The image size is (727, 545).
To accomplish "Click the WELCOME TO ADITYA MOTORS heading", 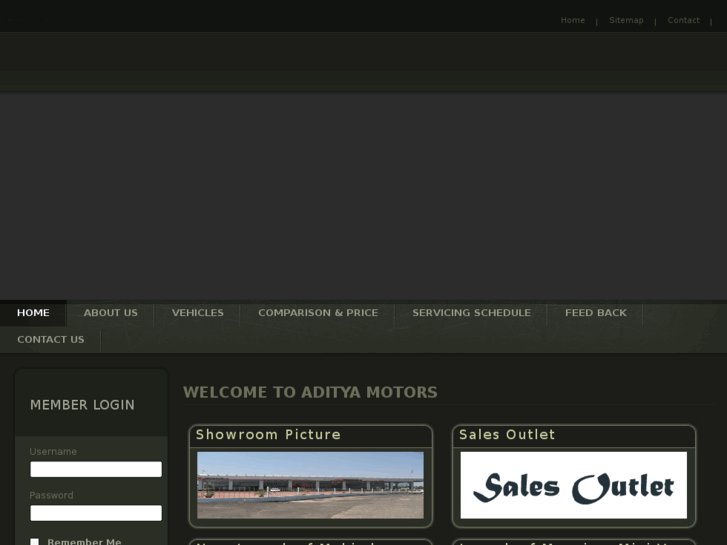I will click(310, 392).
